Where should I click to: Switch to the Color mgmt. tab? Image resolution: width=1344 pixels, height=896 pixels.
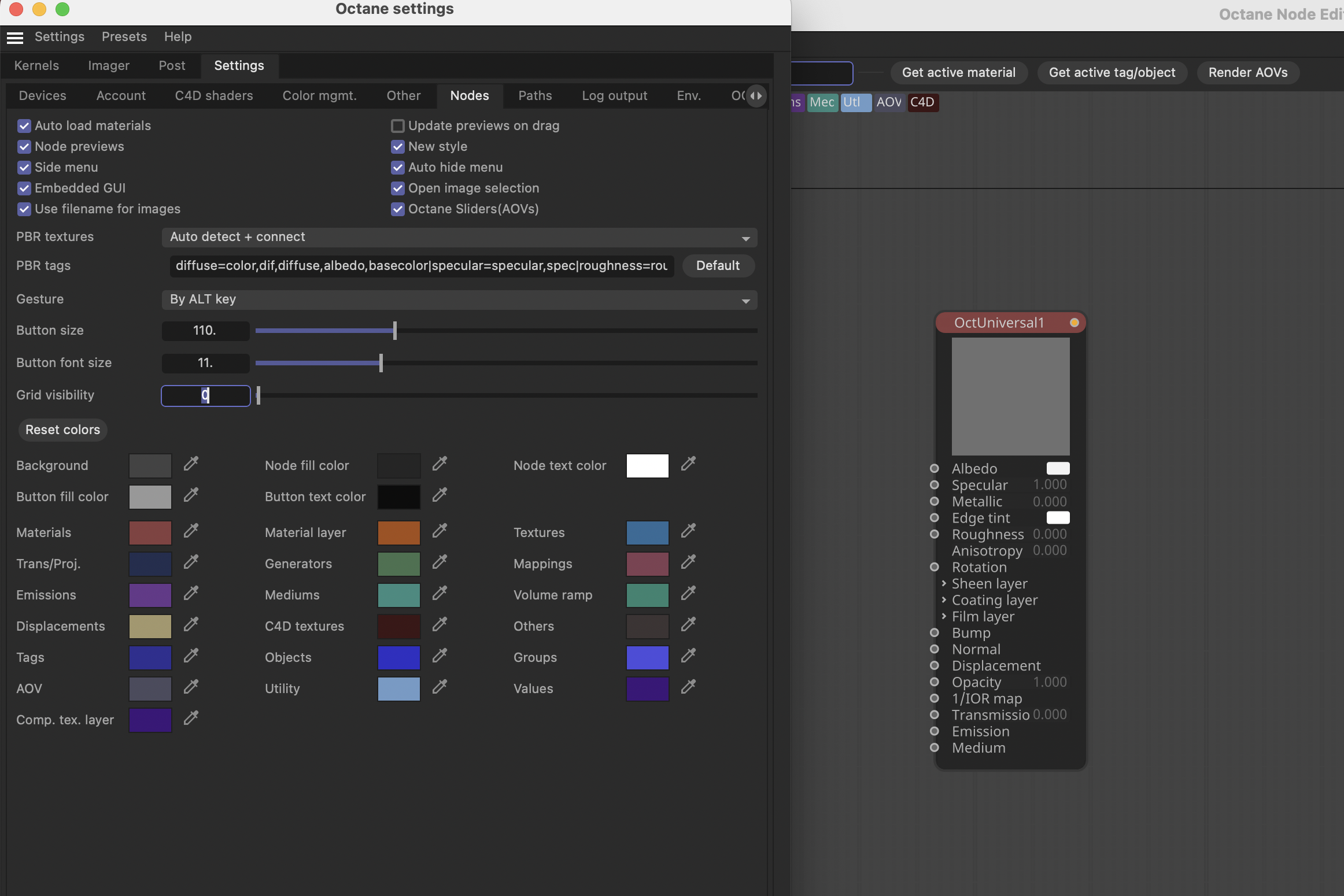[319, 96]
